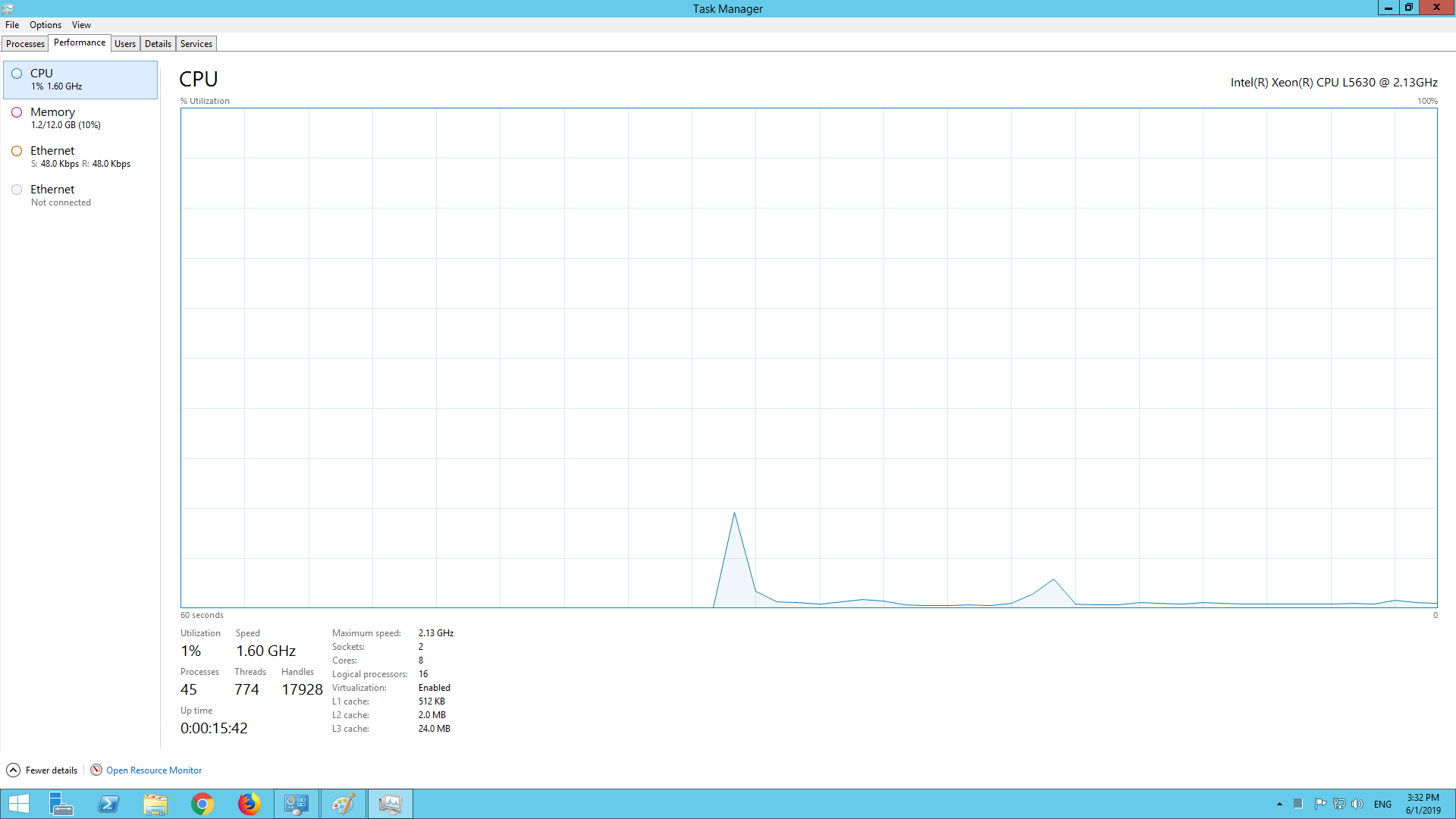Show hidden tray icons arrow
The height and width of the screenshot is (819, 1456).
tap(1279, 804)
